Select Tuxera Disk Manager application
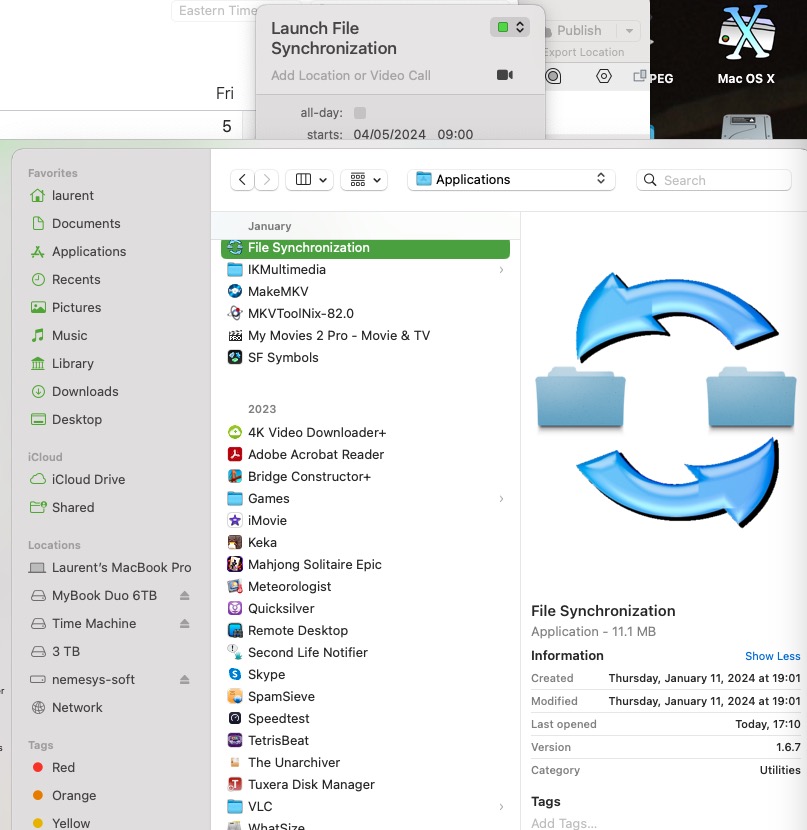807x830 pixels. pos(311,785)
